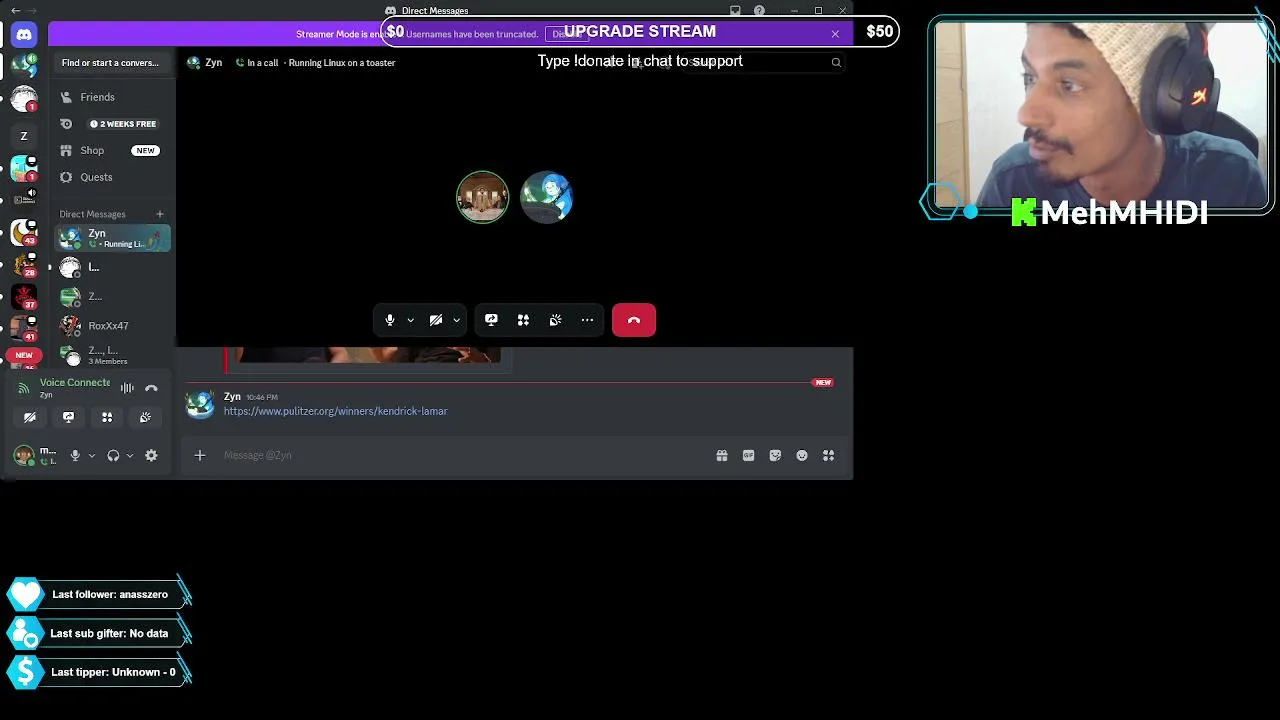Open the soundboard from call controls
Image resolution: width=1280 pixels, height=720 pixels.
[x=555, y=320]
